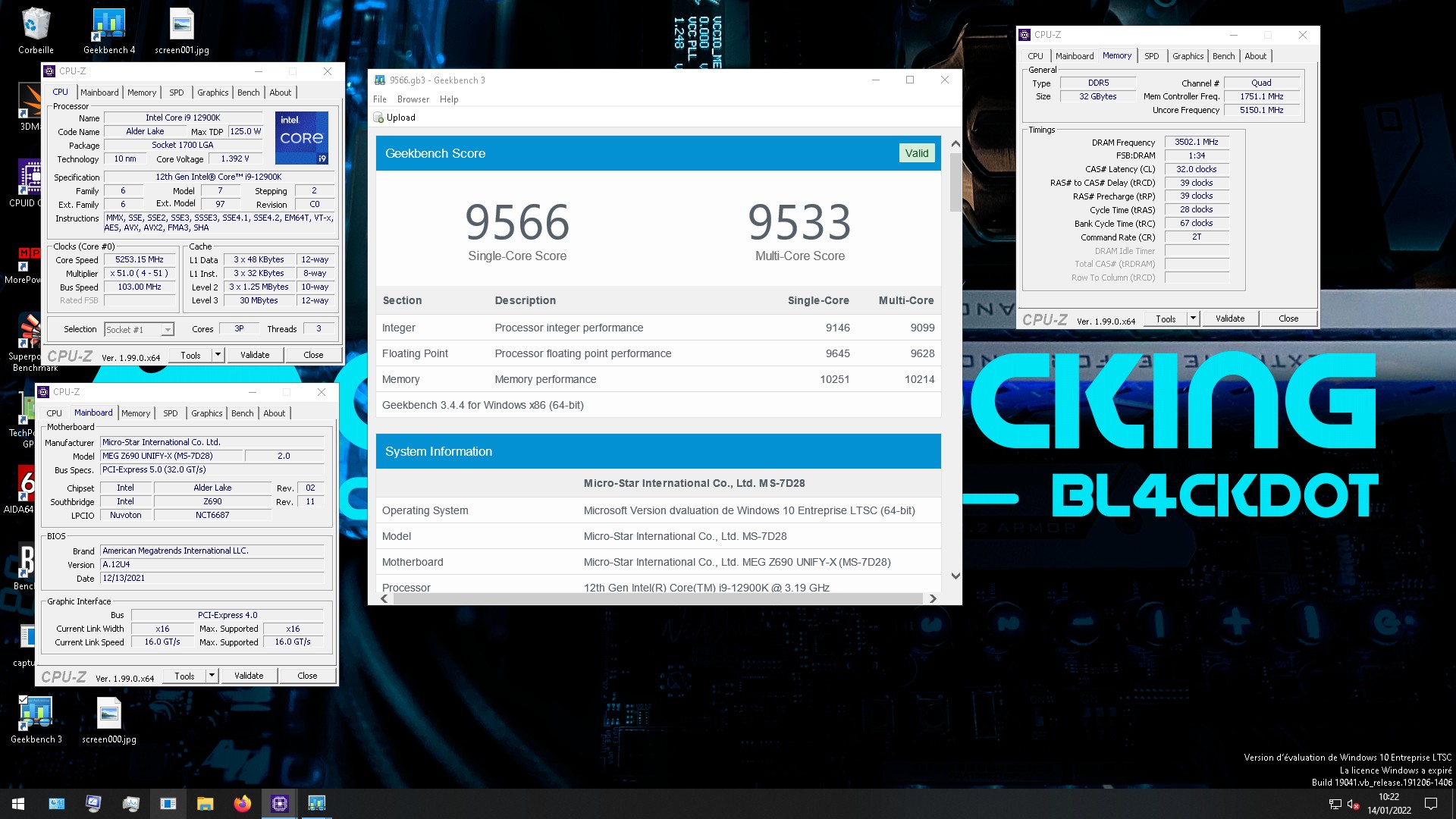This screenshot has height=819, width=1456.
Task: Click the Intel Core i9 logo in CPU-Z
Action: (x=302, y=137)
